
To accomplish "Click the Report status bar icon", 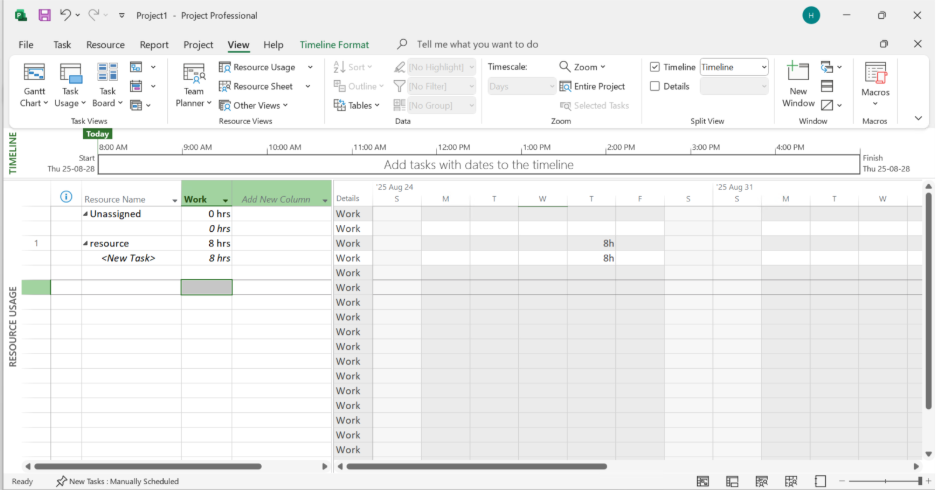I will tap(820, 481).
